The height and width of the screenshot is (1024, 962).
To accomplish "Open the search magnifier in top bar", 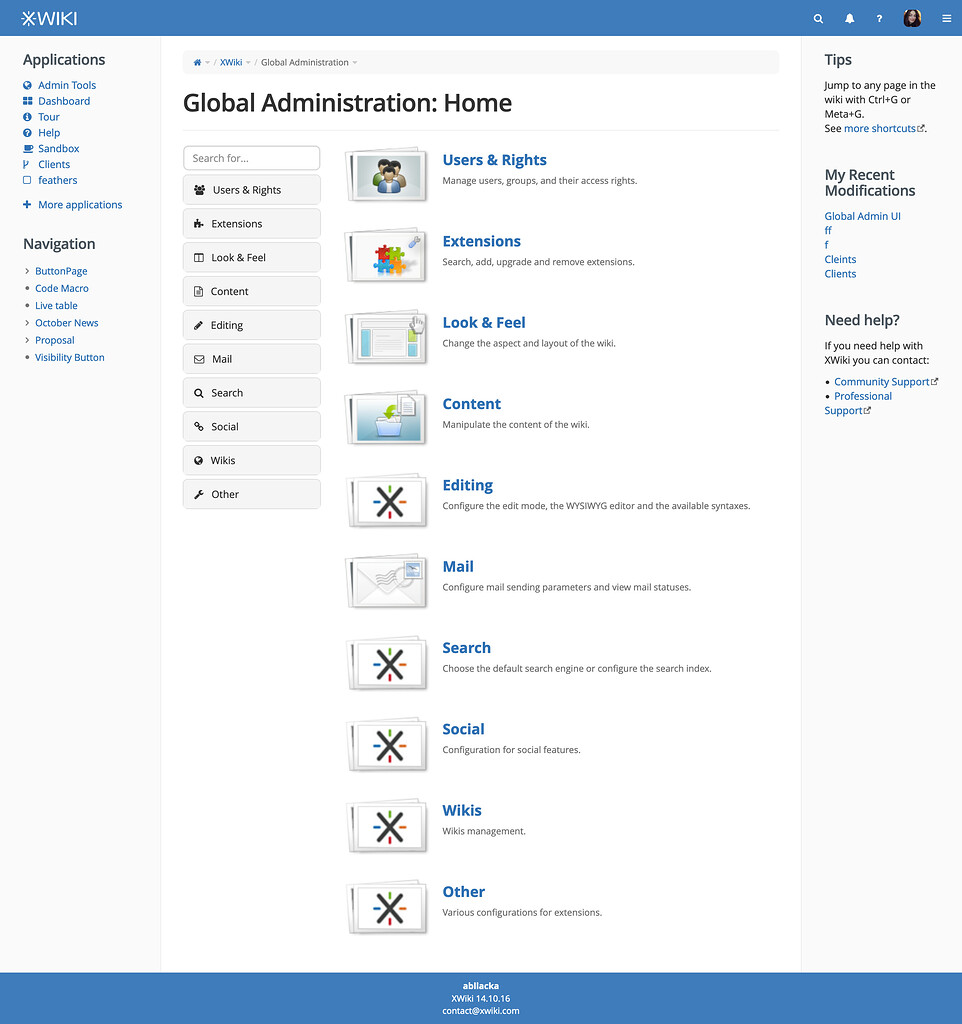I will click(x=818, y=19).
